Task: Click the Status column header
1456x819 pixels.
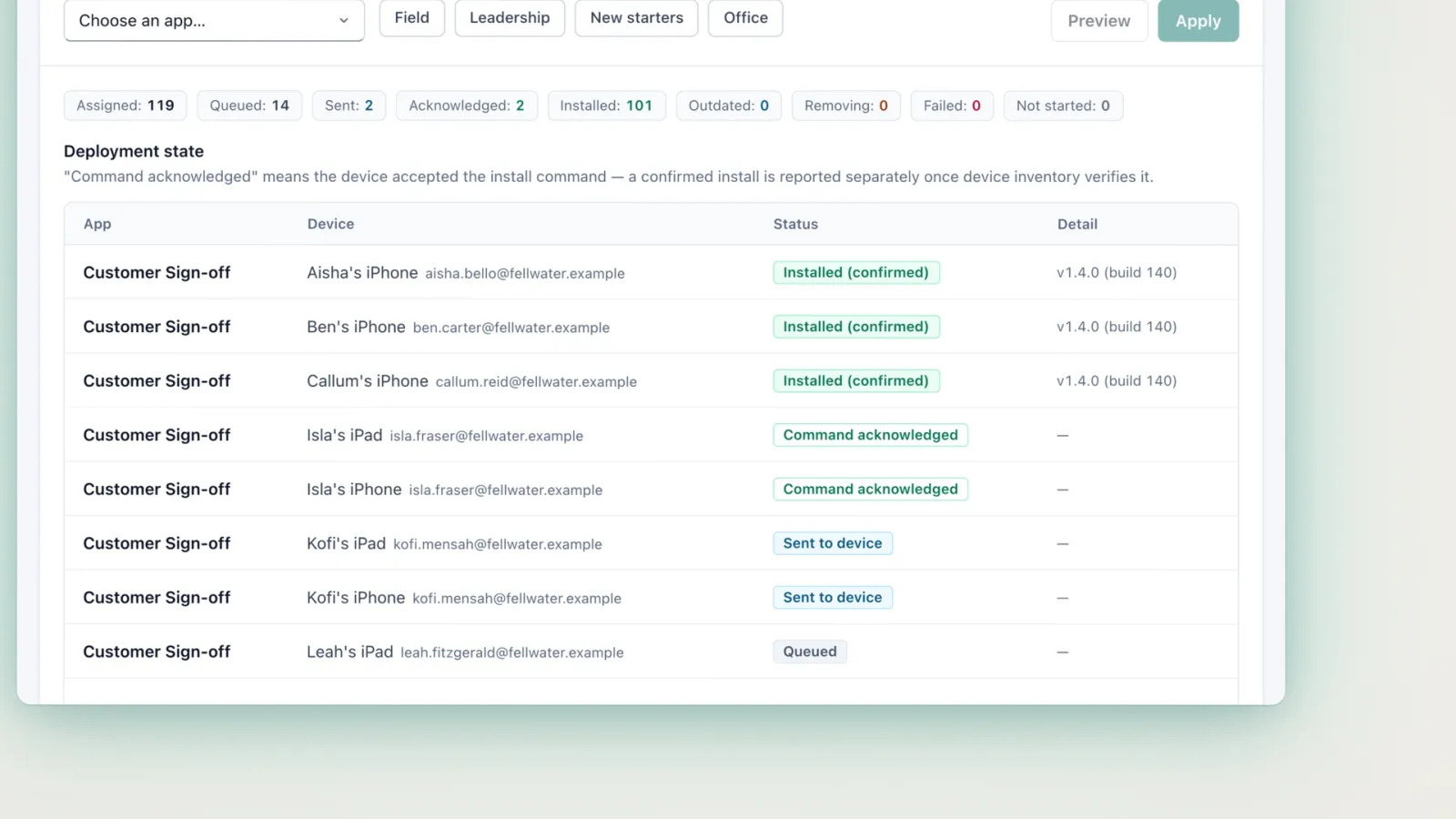Action: pos(795,224)
